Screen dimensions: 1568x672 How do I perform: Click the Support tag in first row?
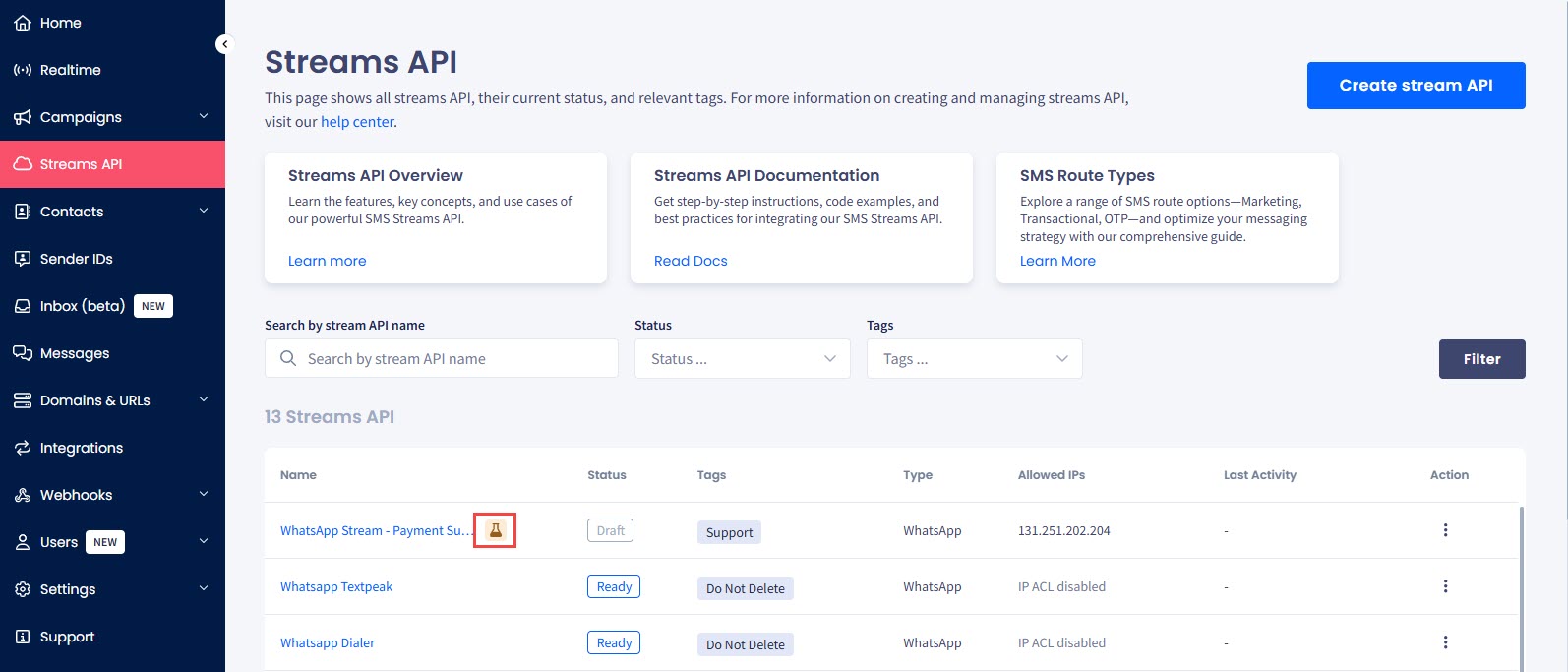coord(729,532)
